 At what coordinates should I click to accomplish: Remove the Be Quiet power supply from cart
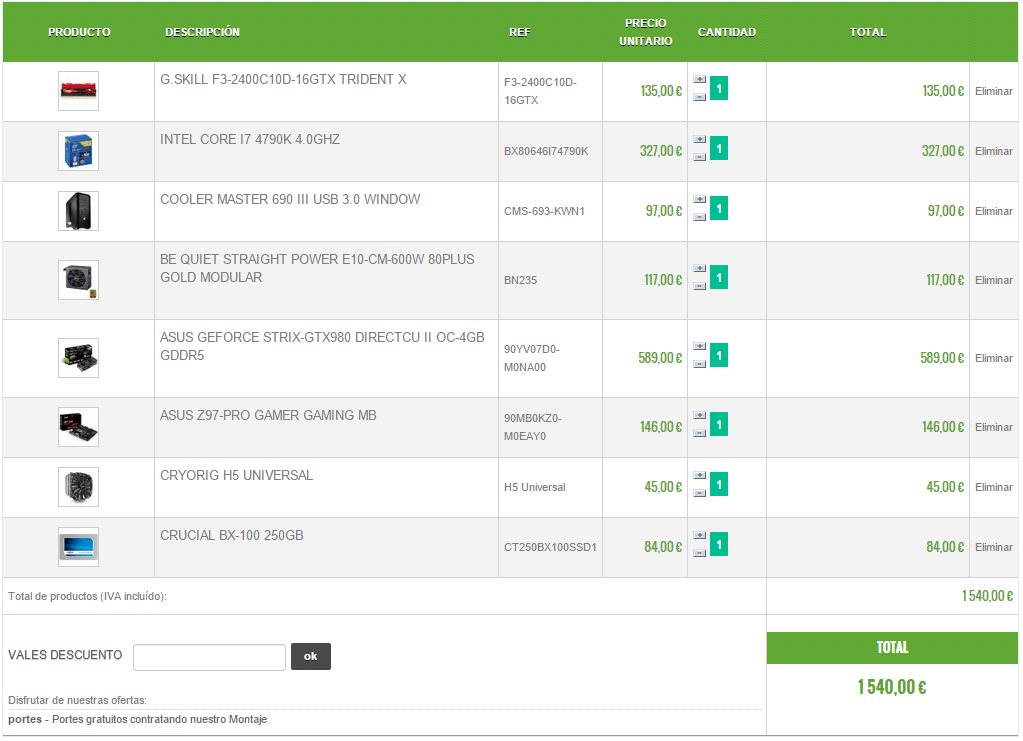994,280
